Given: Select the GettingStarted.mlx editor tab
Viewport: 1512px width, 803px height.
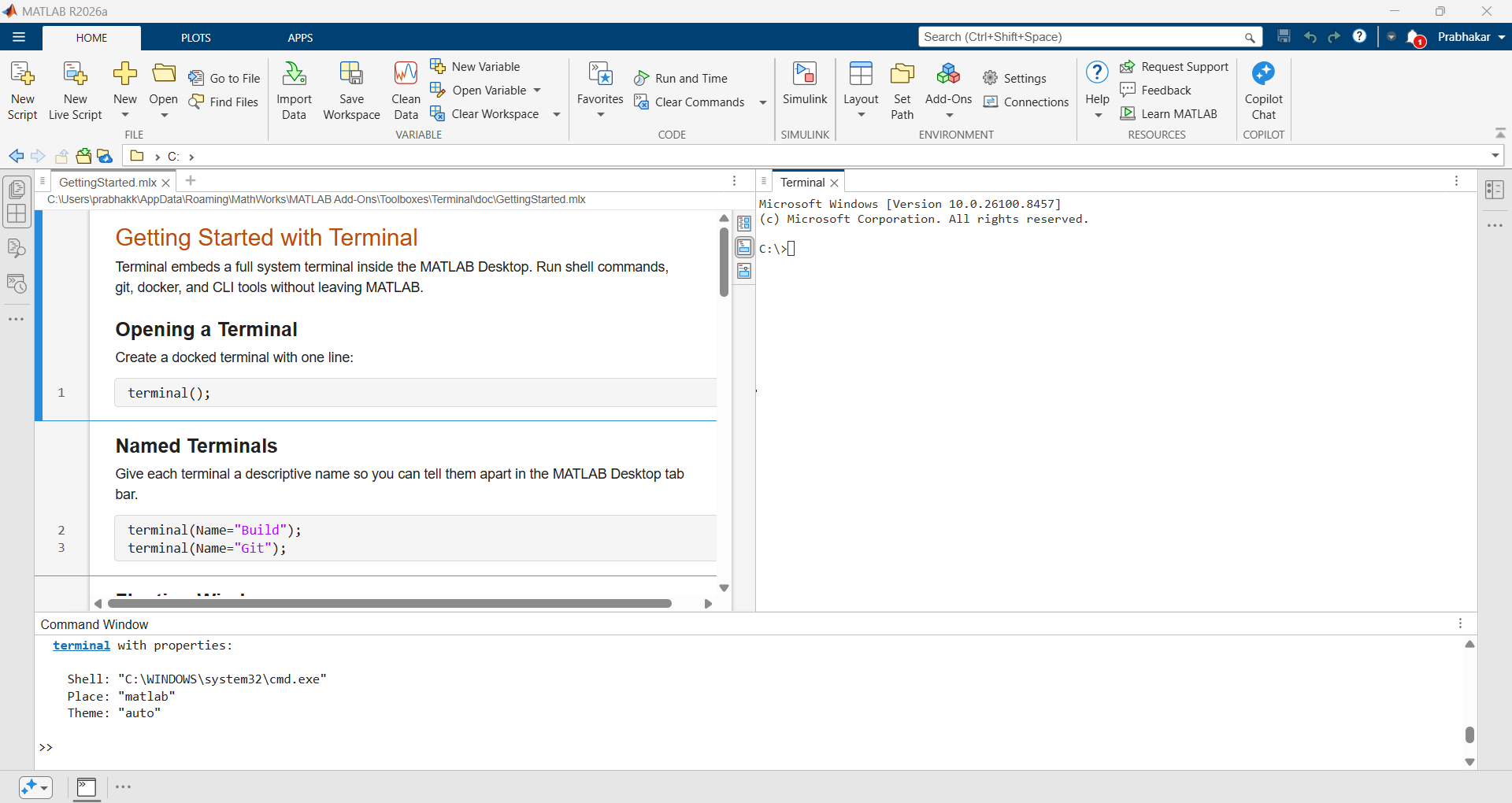Looking at the screenshot, I should point(108,182).
